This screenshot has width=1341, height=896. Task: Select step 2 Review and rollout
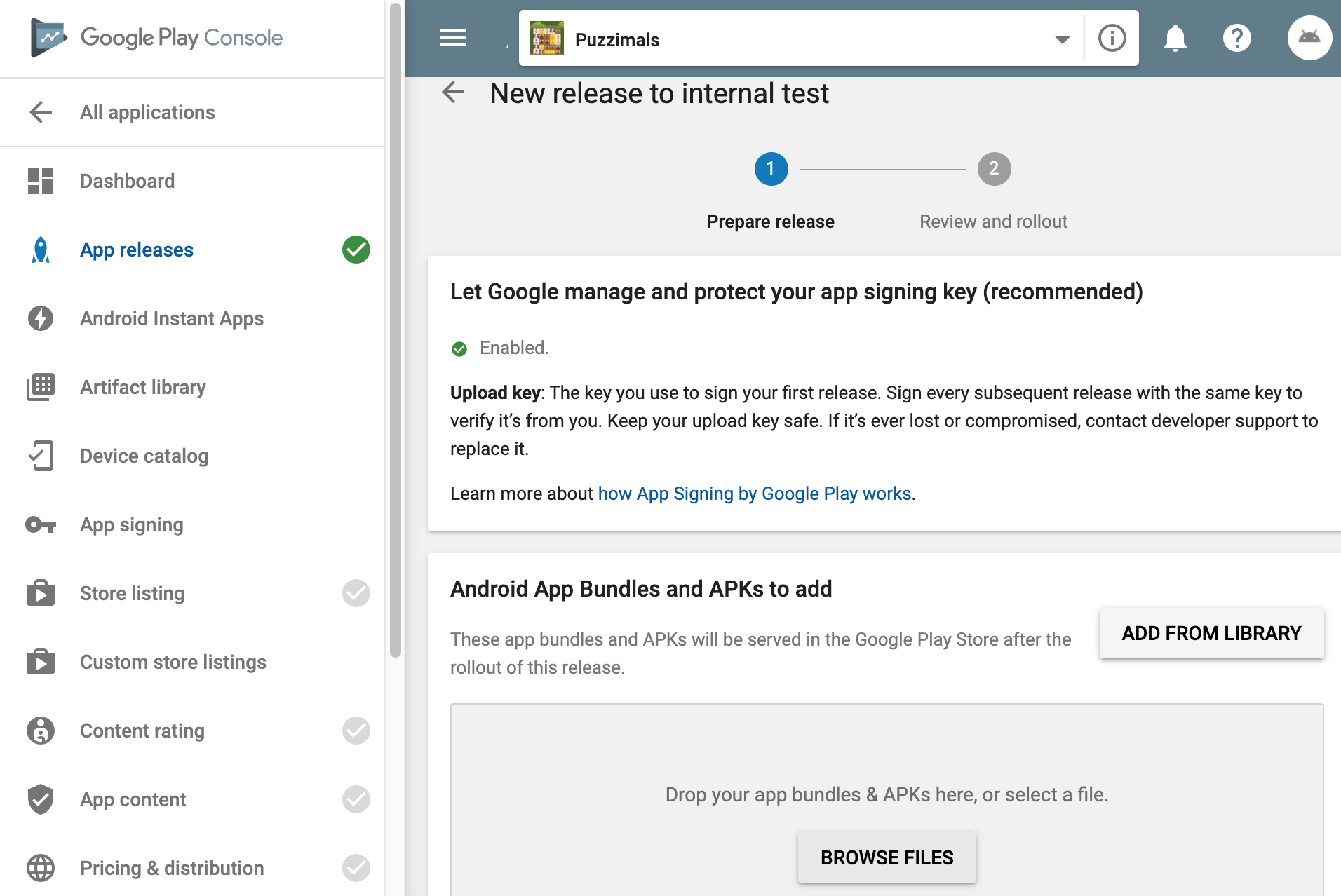[x=994, y=169]
